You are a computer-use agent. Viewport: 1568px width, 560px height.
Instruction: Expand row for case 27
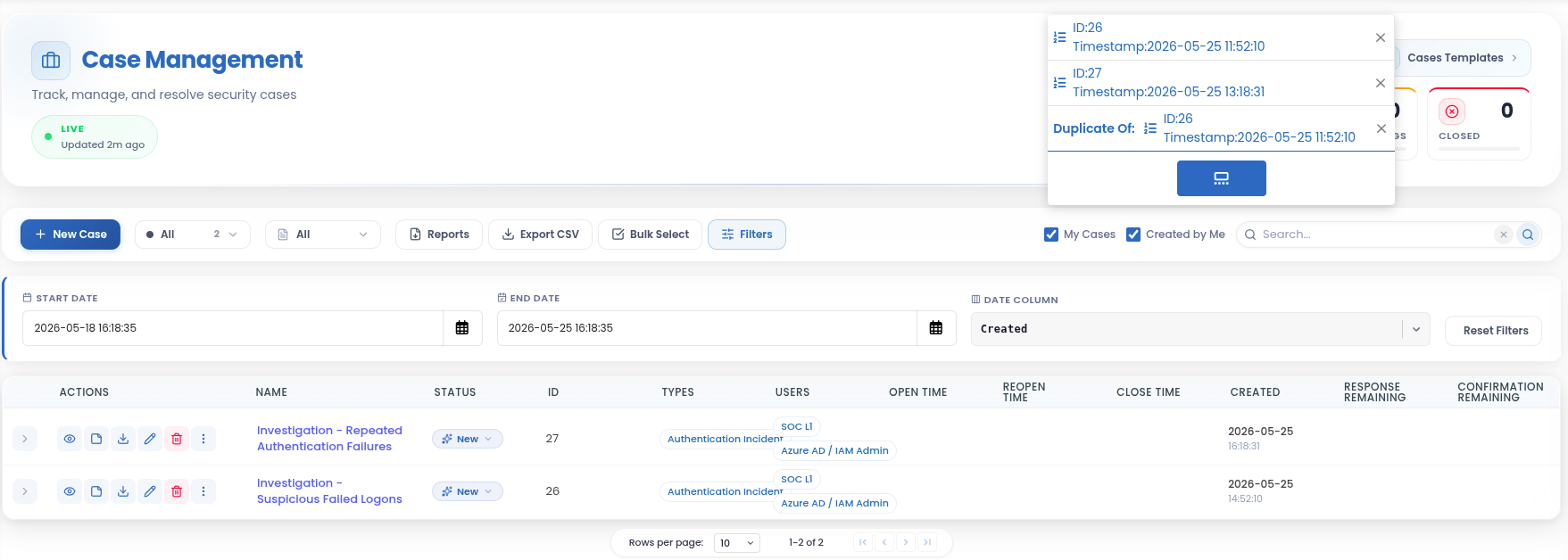[25, 439]
